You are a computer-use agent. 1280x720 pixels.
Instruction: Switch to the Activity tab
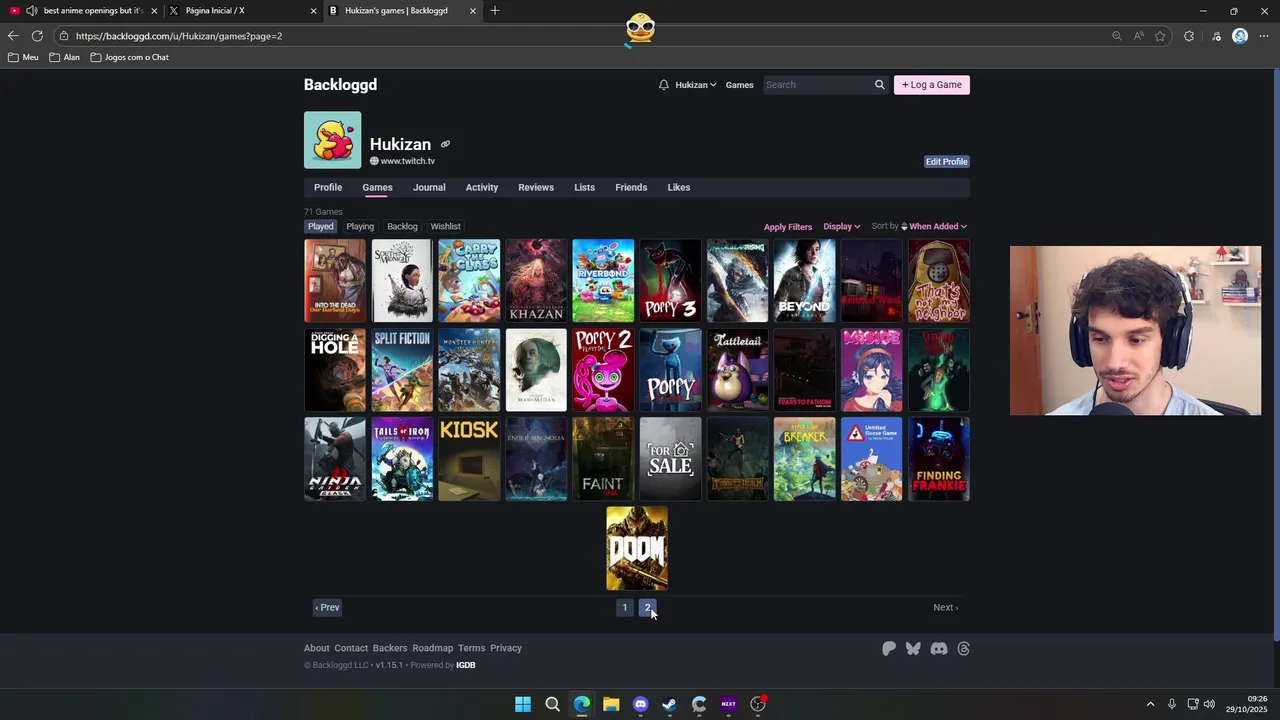pos(482,188)
